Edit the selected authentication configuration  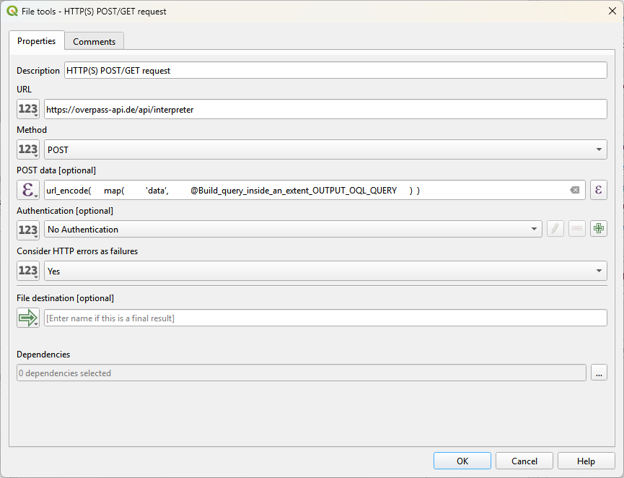(555, 229)
